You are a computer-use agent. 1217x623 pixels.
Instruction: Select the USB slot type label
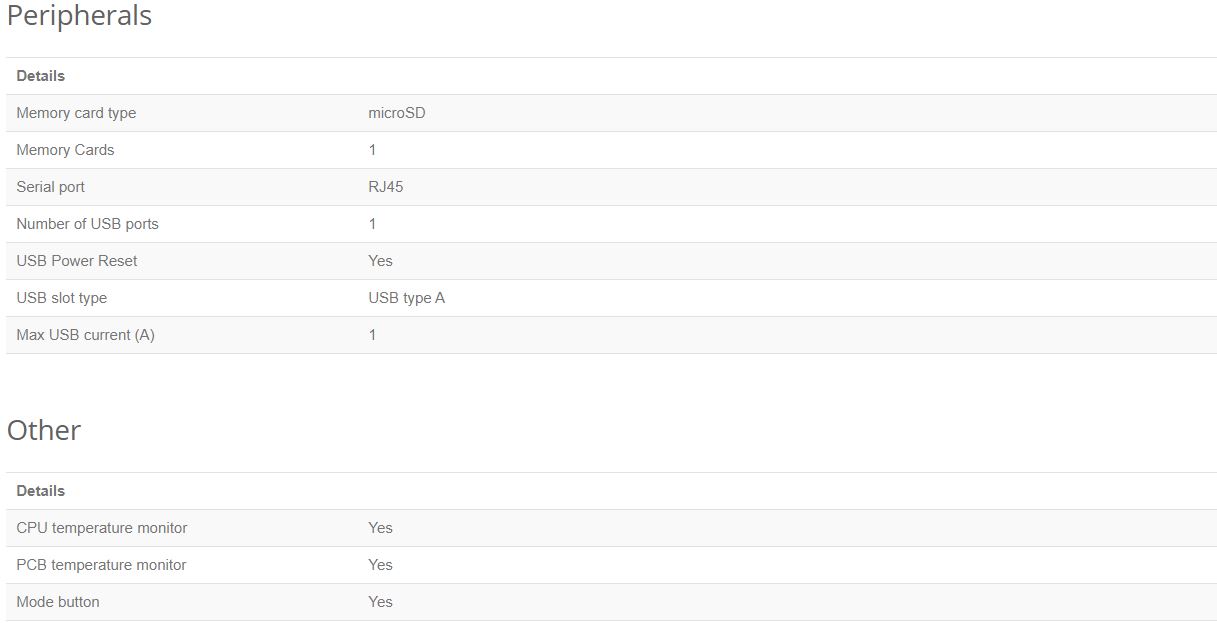(x=62, y=298)
